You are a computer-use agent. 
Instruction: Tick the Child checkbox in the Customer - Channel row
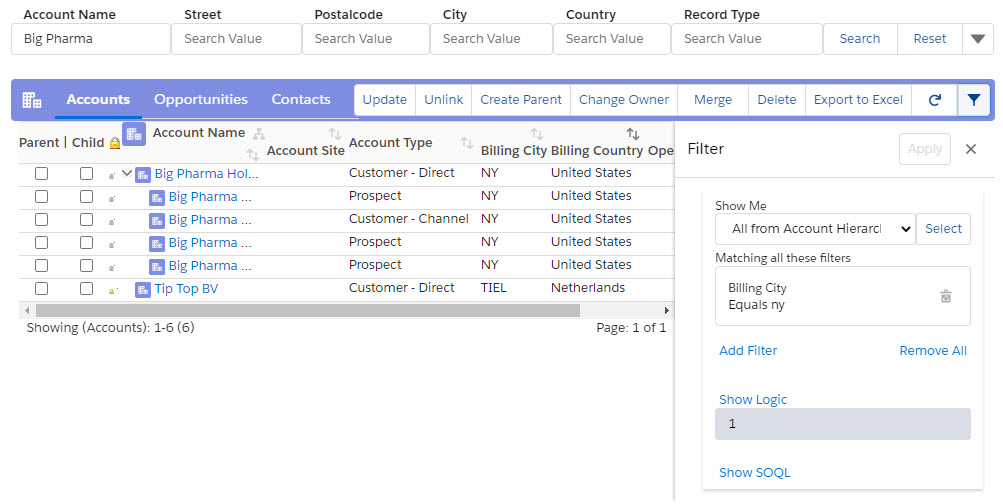86,219
